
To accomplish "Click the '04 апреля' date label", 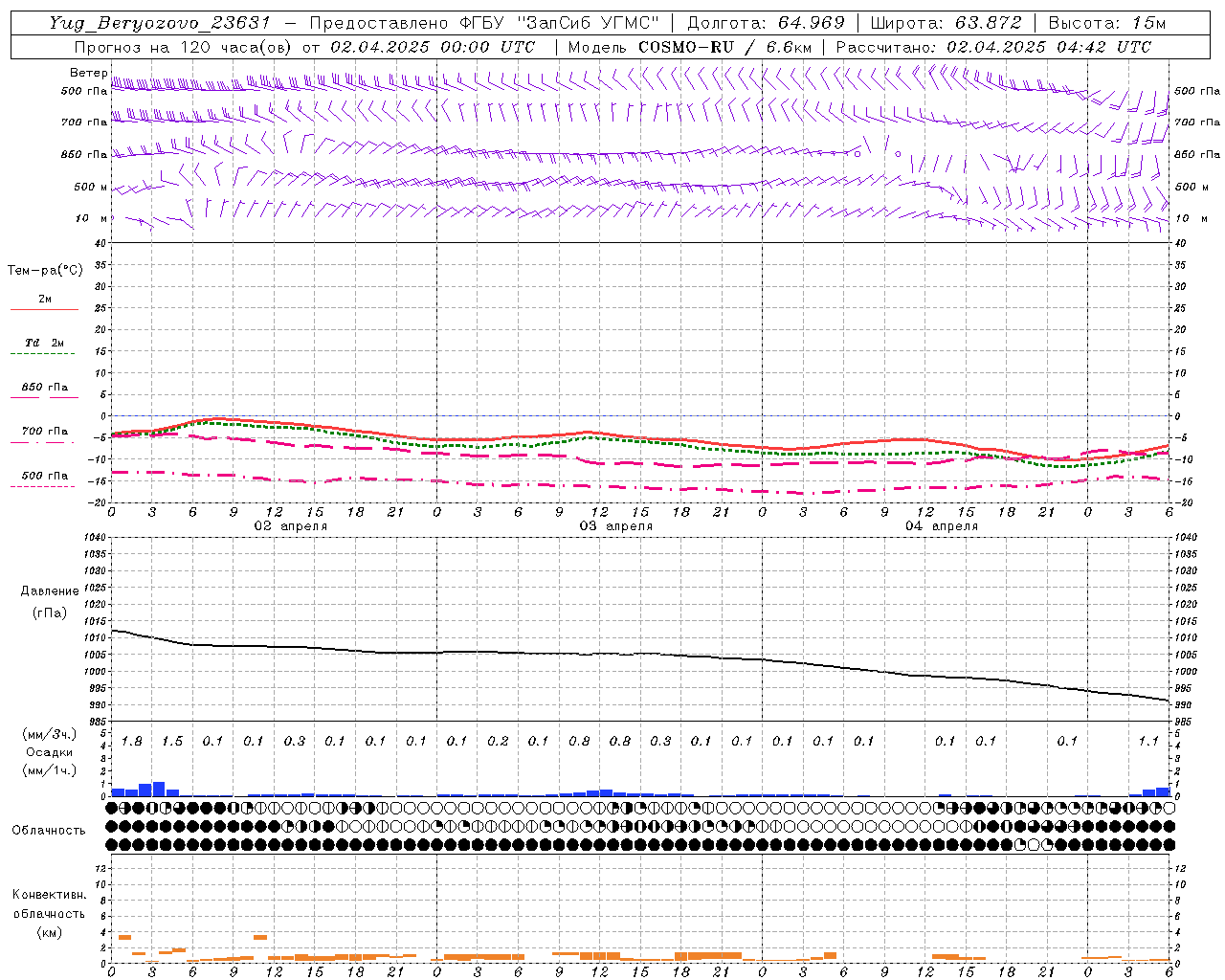I will pos(942,526).
